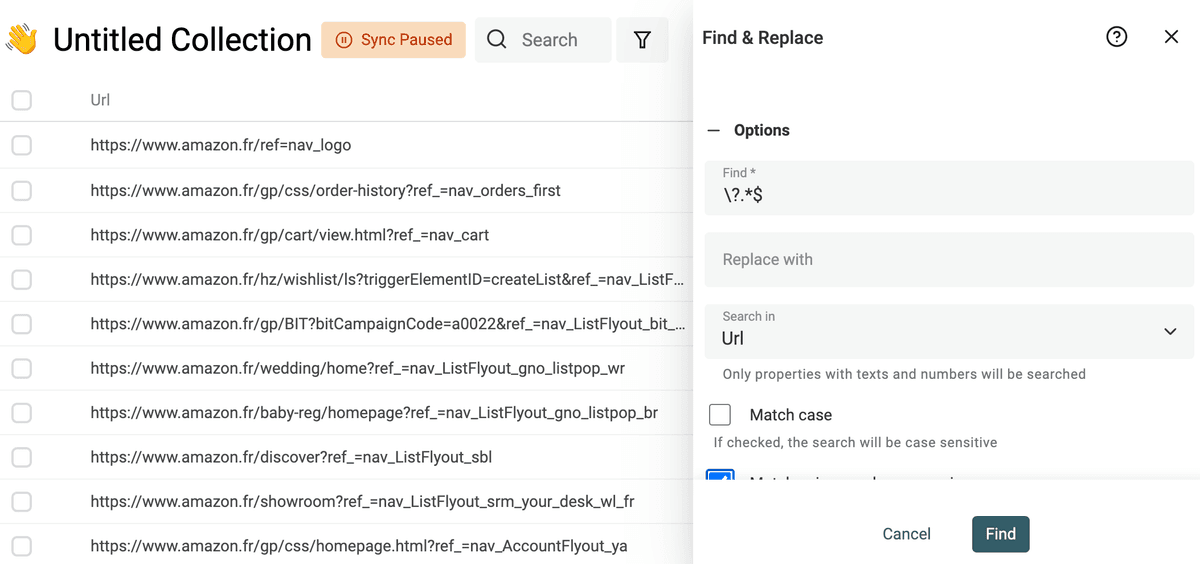Click the Match case label text
Image resolution: width=1200 pixels, height=564 pixels.
790,414
